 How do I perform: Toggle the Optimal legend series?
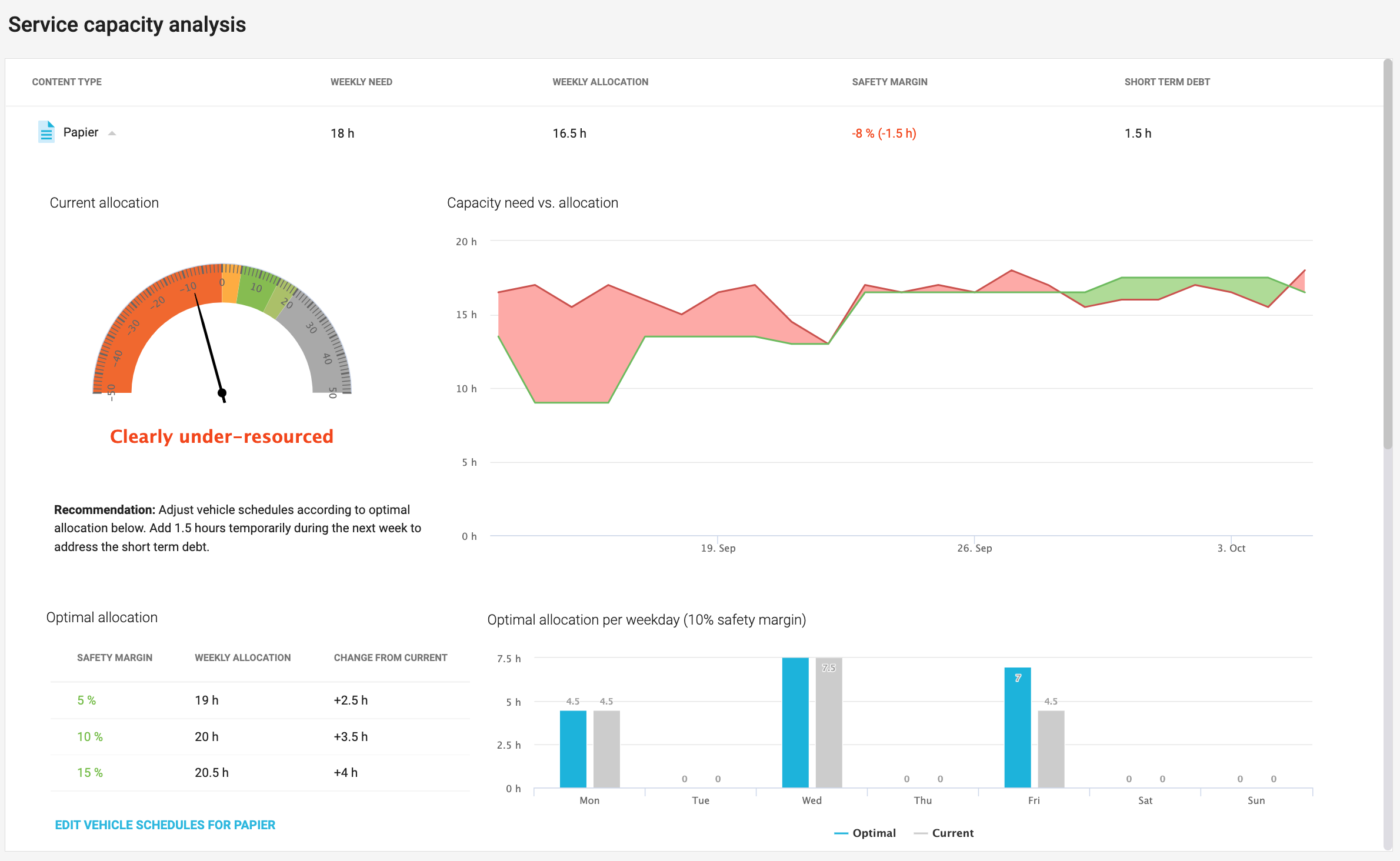coord(865,833)
